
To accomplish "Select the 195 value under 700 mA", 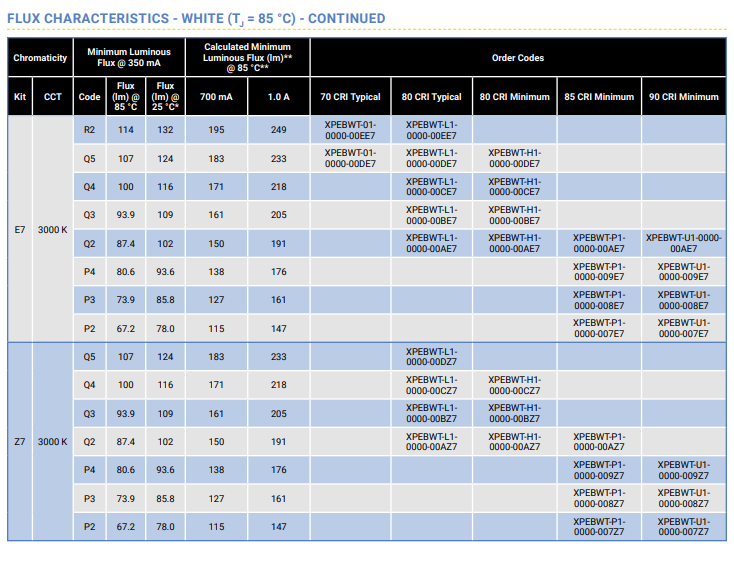I will coord(216,130).
